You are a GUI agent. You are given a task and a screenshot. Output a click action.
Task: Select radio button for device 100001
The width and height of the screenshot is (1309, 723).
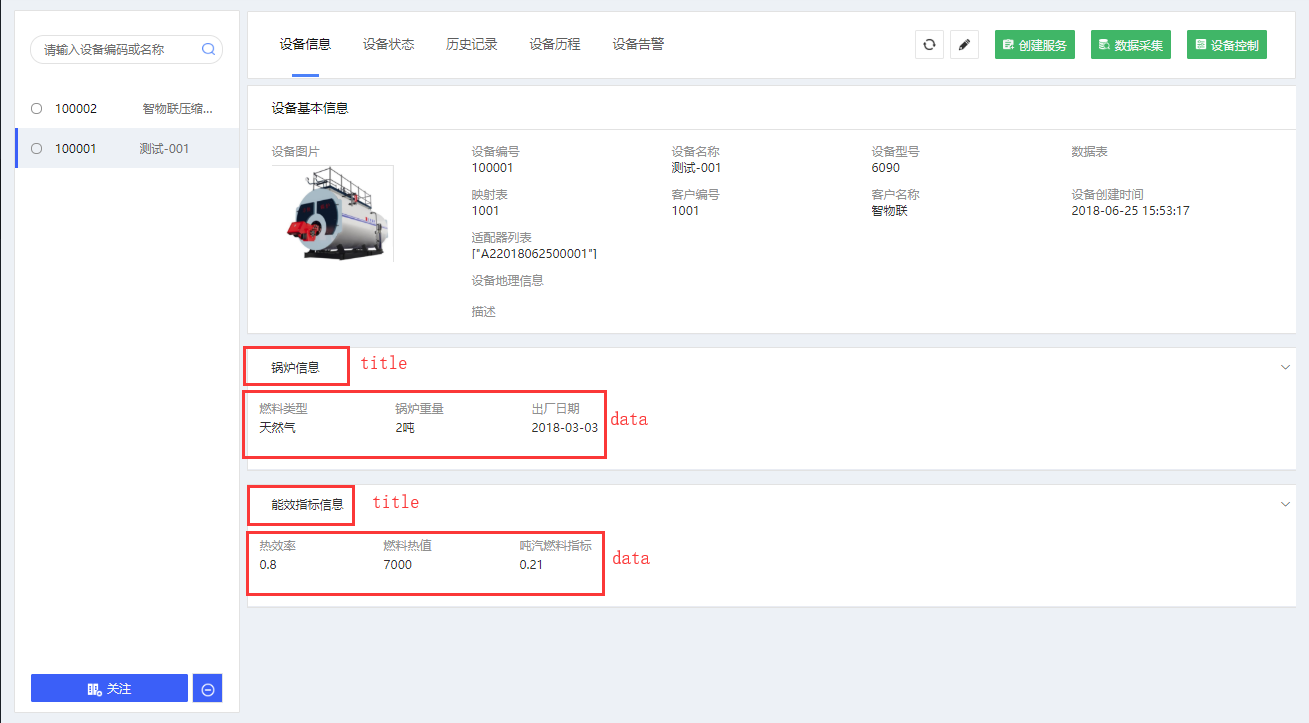(x=37, y=148)
